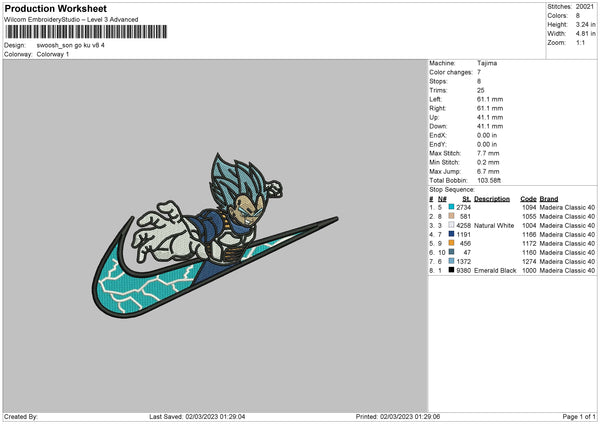Select the Emerald Black color swatch

[452, 270]
